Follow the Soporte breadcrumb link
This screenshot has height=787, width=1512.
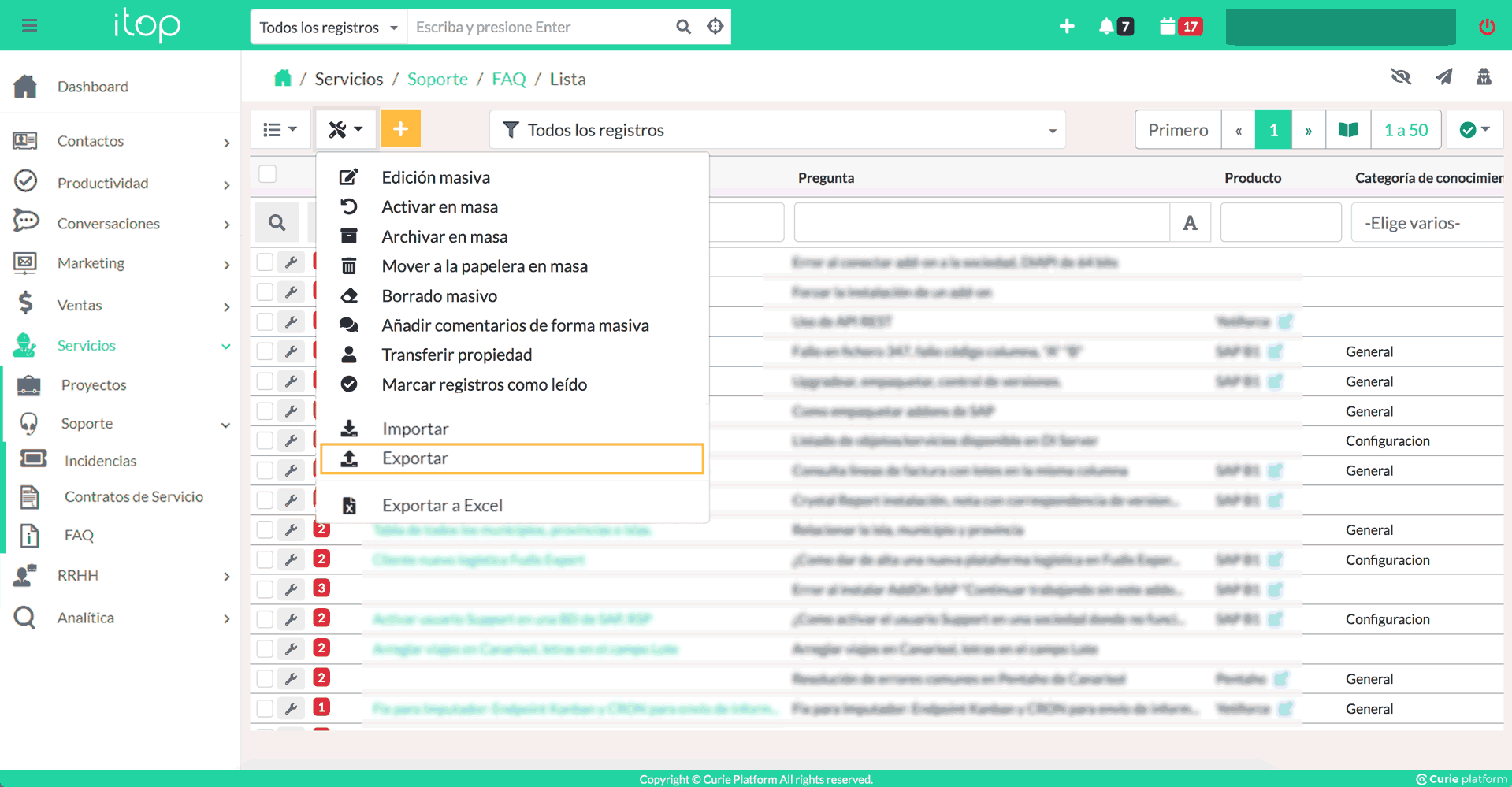[437, 80]
